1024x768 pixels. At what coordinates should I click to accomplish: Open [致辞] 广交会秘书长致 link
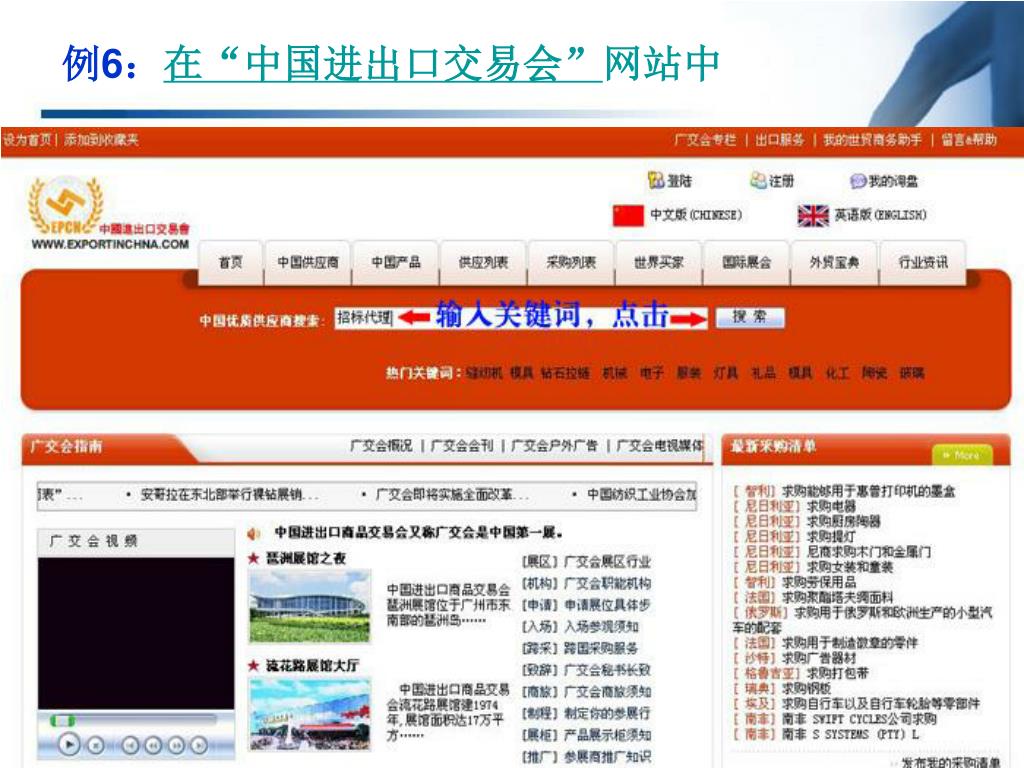(586, 670)
